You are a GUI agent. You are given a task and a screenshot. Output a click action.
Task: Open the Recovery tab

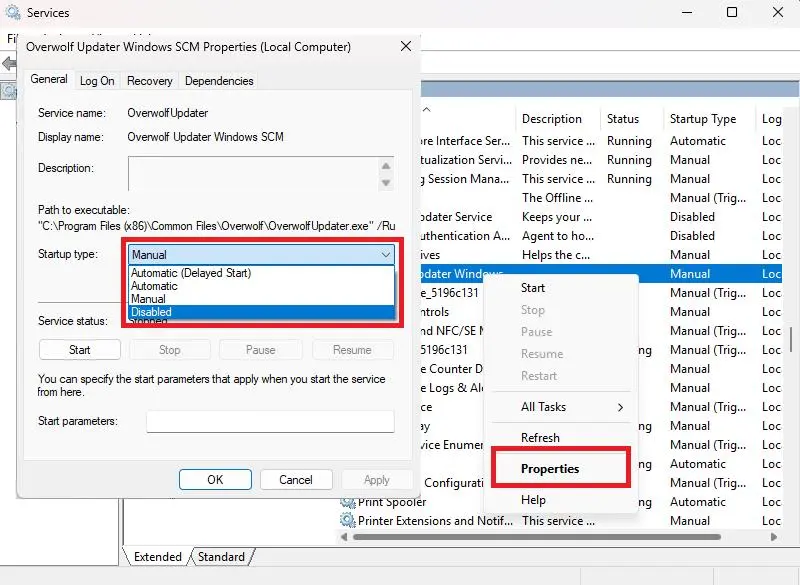click(x=149, y=81)
